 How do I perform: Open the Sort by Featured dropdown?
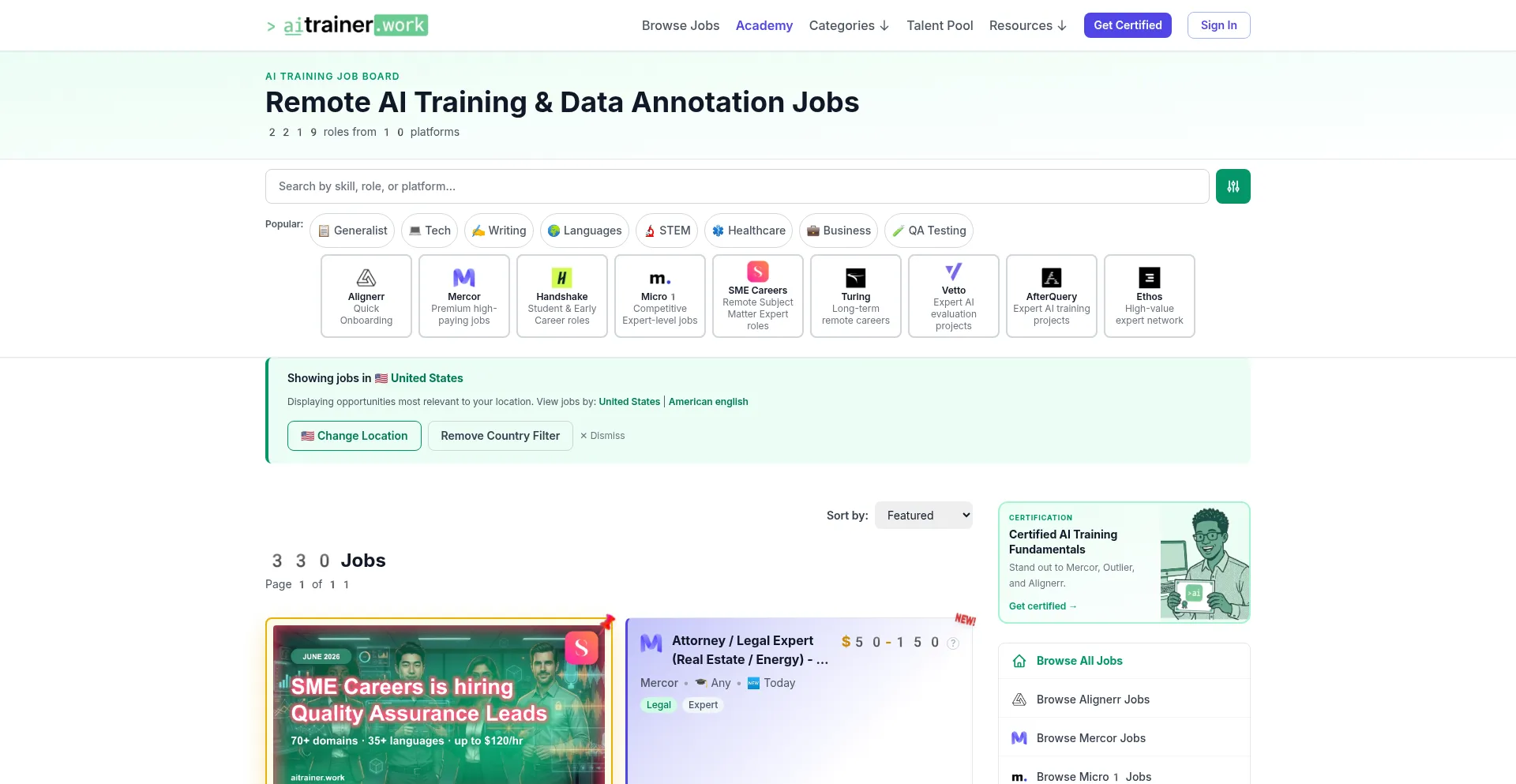(924, 516)
